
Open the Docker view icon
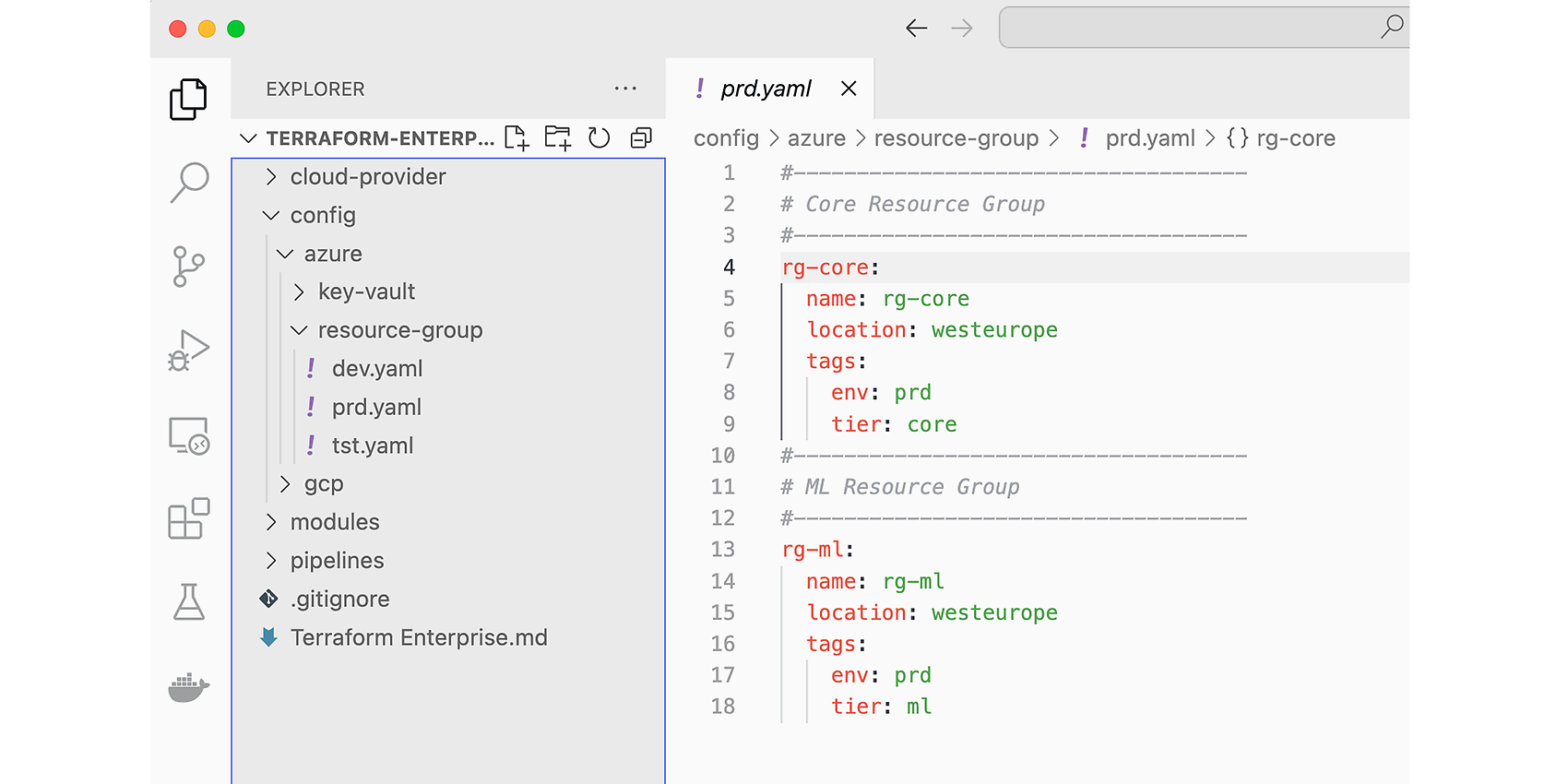[x=188, y=687]
